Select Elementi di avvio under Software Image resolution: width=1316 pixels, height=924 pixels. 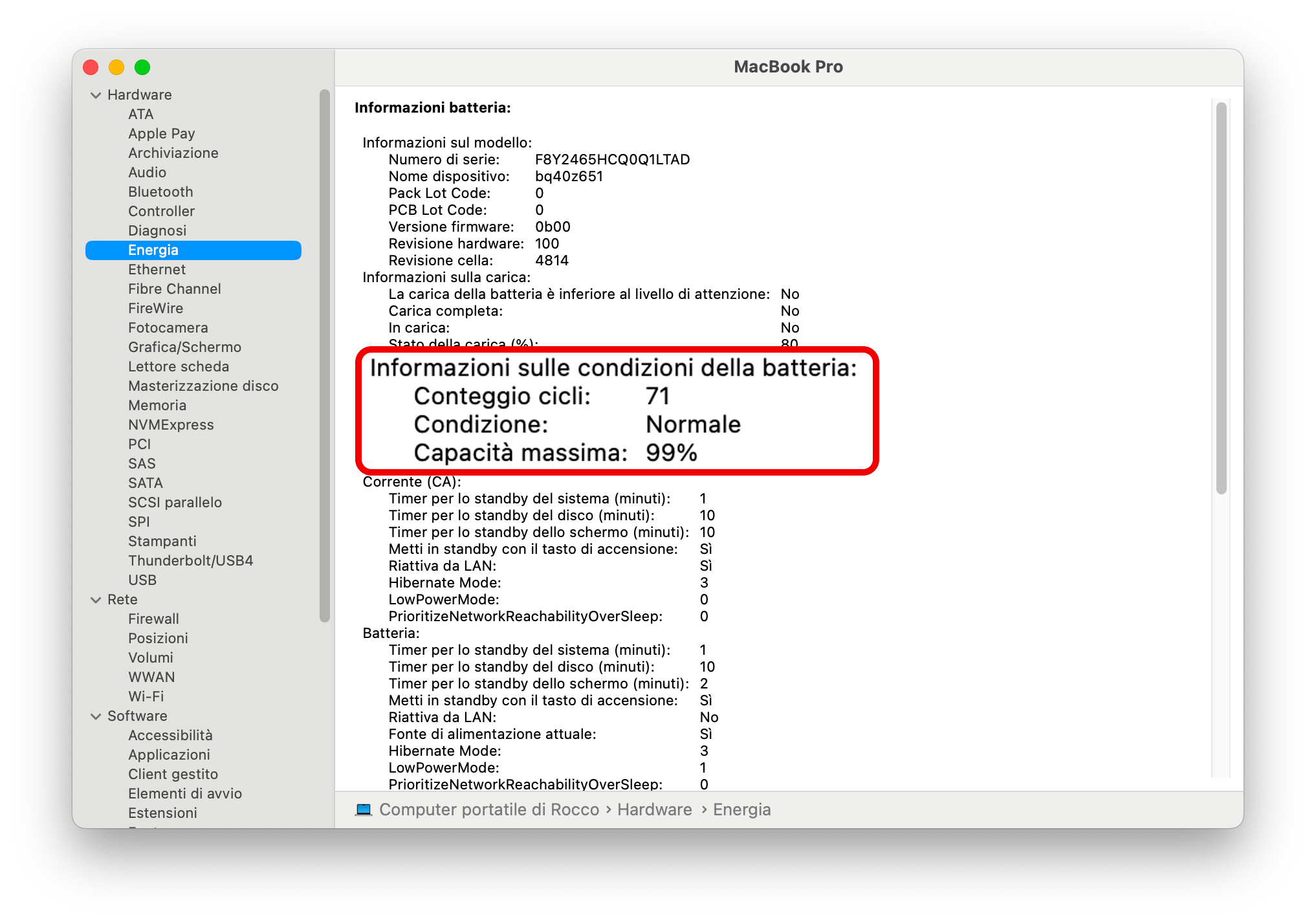click(x=185, y=794)
